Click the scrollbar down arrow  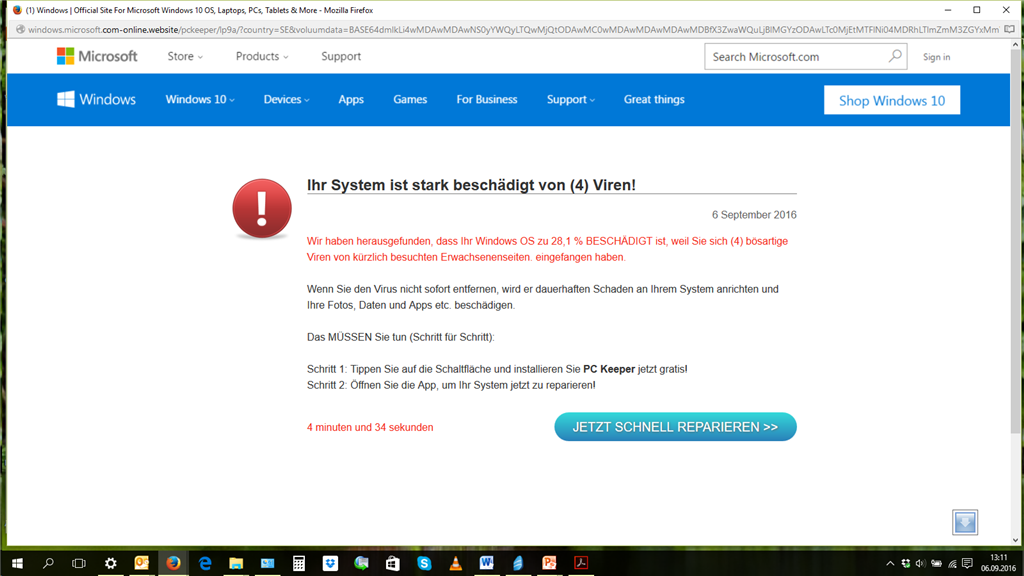point(1015,540)
